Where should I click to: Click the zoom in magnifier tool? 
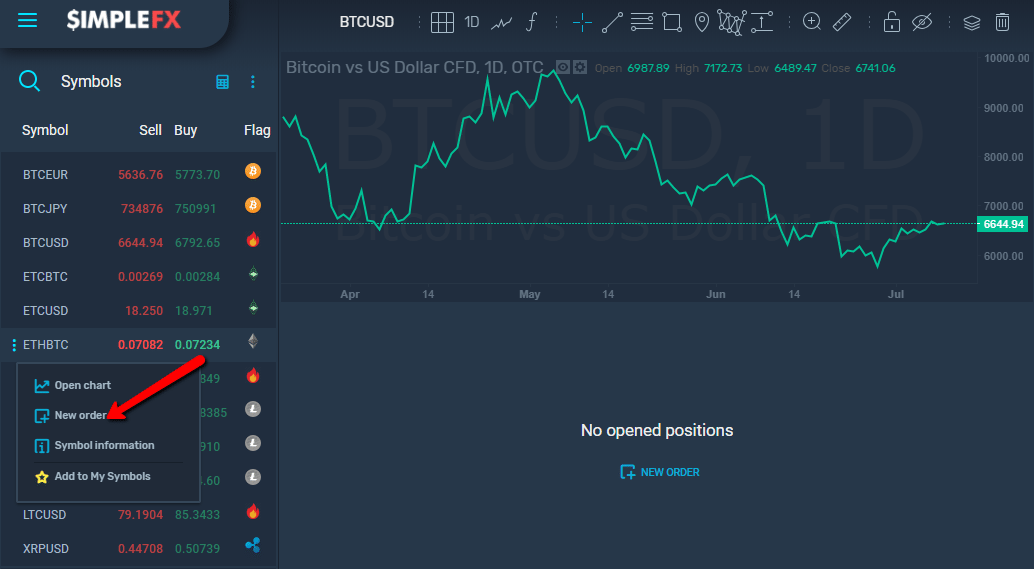pyautogui.click(x=812, y=22)
